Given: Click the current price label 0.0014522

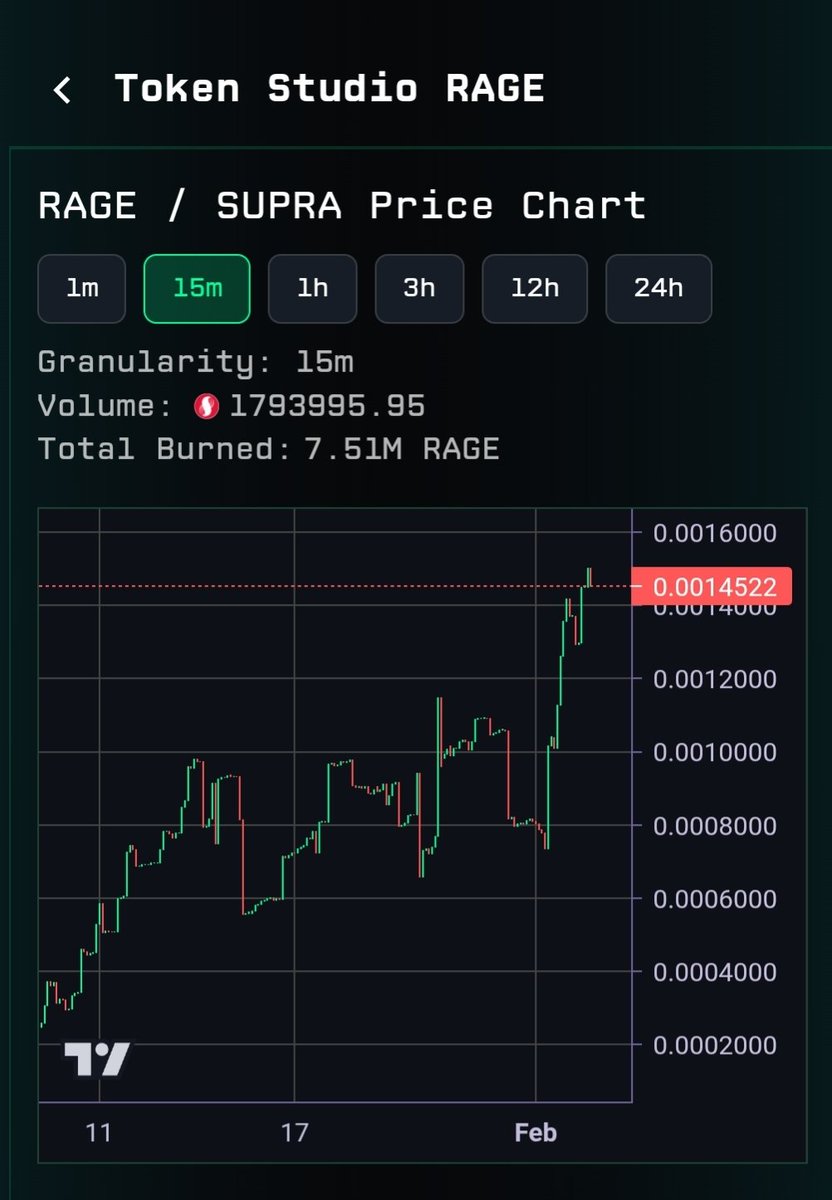Looking at the screenshot, I should click(x=711, y=586).
